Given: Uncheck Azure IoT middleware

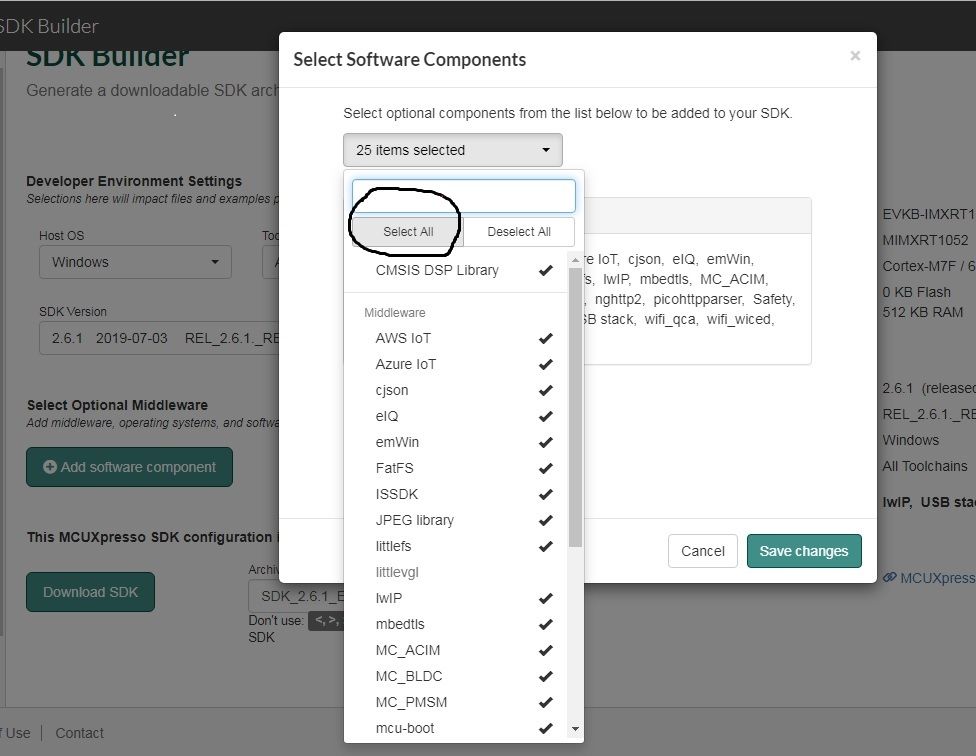Looking at the screenshot, I should click(x=456, y=364).
